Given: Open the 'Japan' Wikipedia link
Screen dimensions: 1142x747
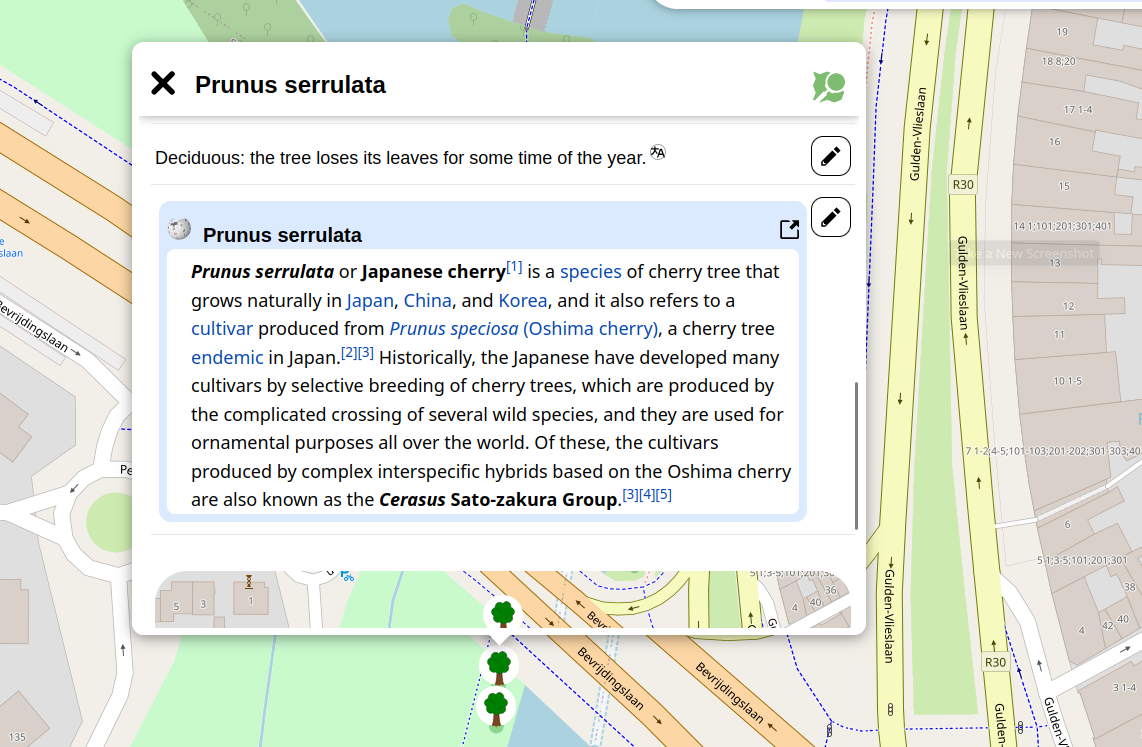Looking at the screenshot, I should click(x=370, y=300).
